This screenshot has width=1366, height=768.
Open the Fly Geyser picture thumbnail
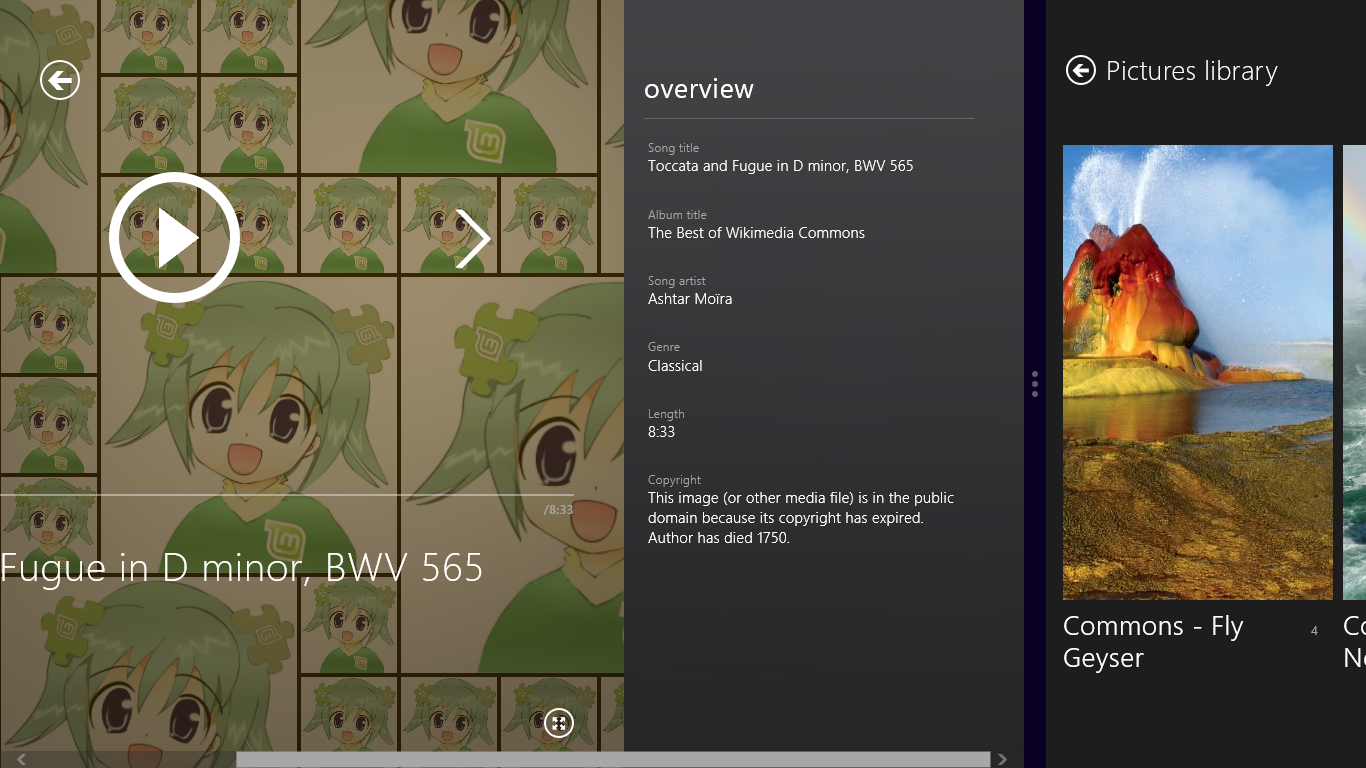click(1197, 372)
